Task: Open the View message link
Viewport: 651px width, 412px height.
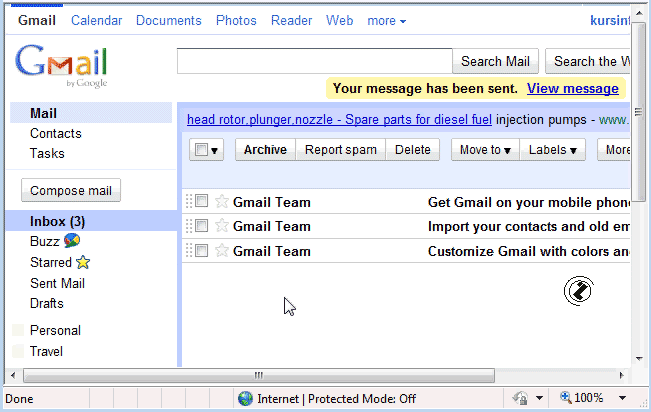Action: click(573, 88)
